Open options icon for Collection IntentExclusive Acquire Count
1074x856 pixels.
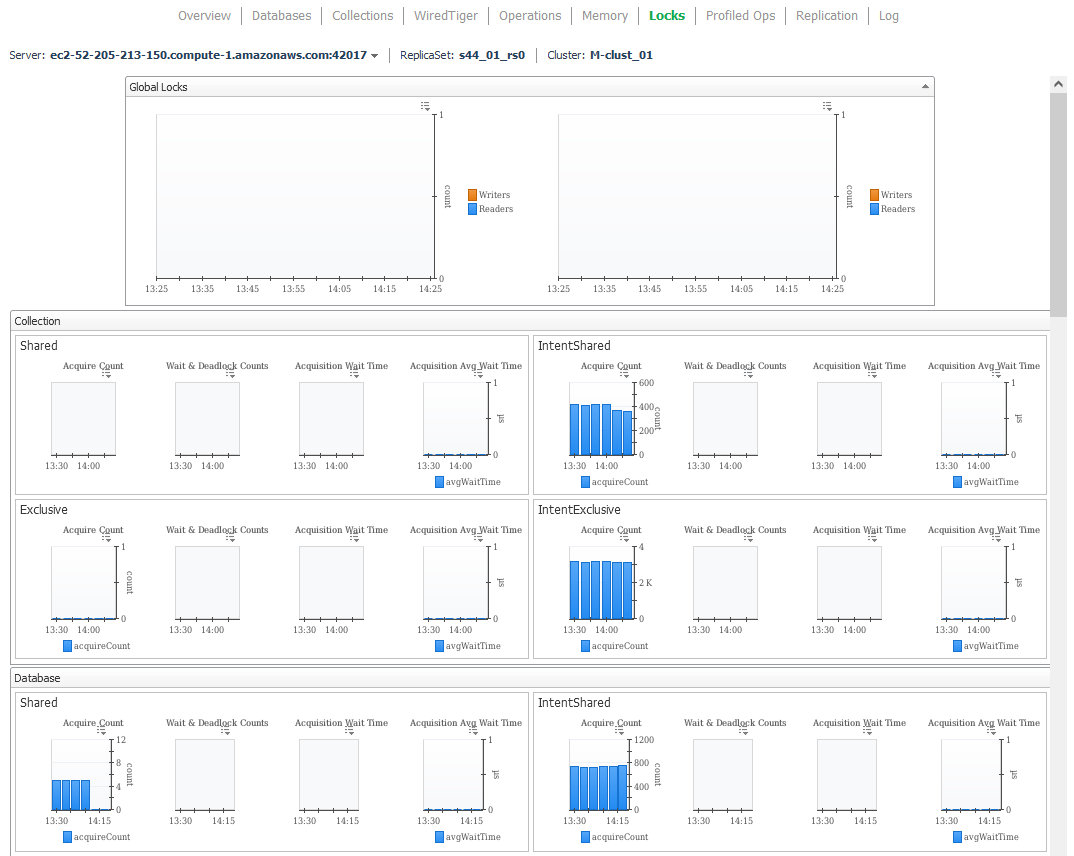pos(625,538)
